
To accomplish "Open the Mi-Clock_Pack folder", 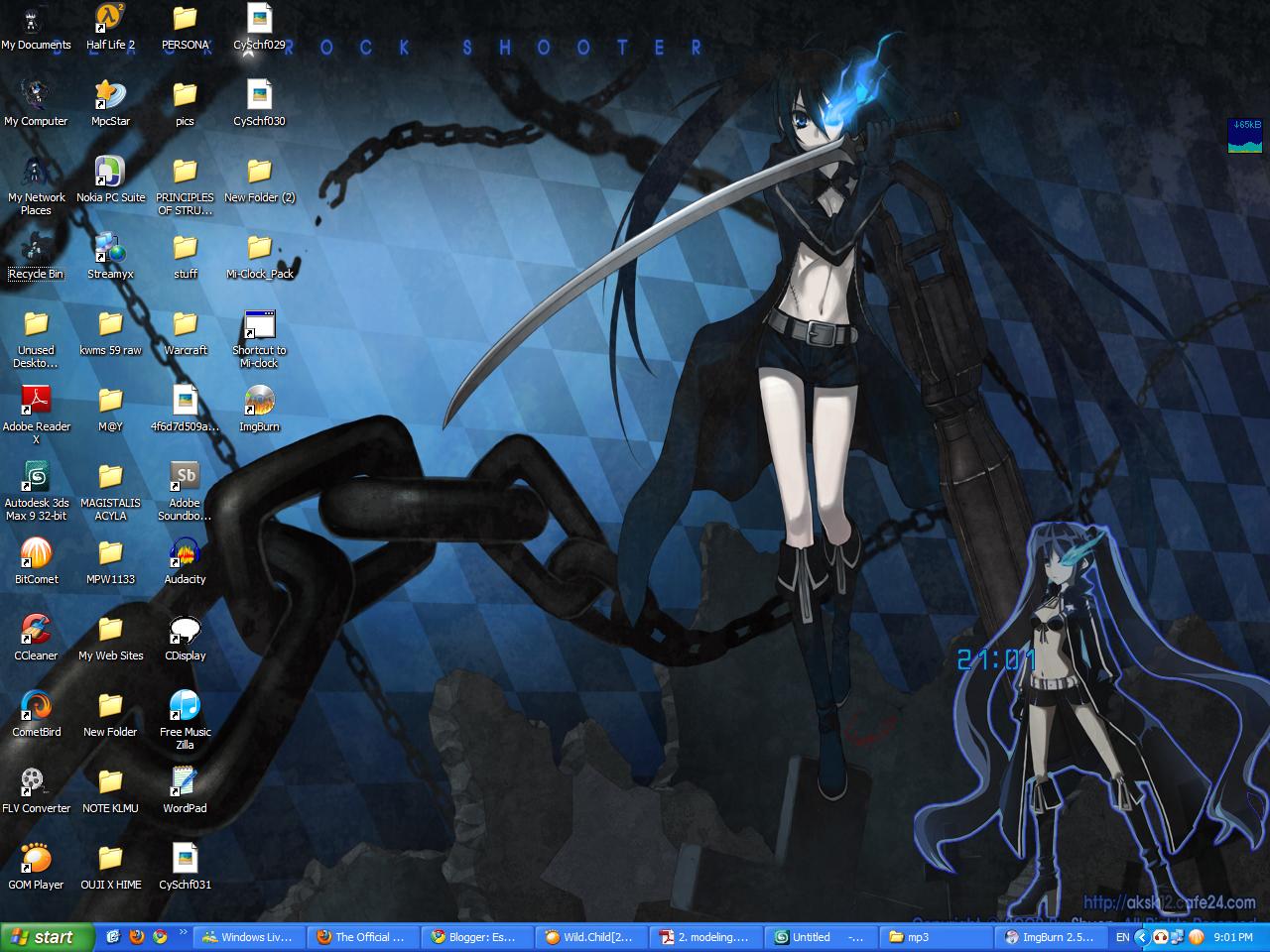I will (x=259, y=257).
